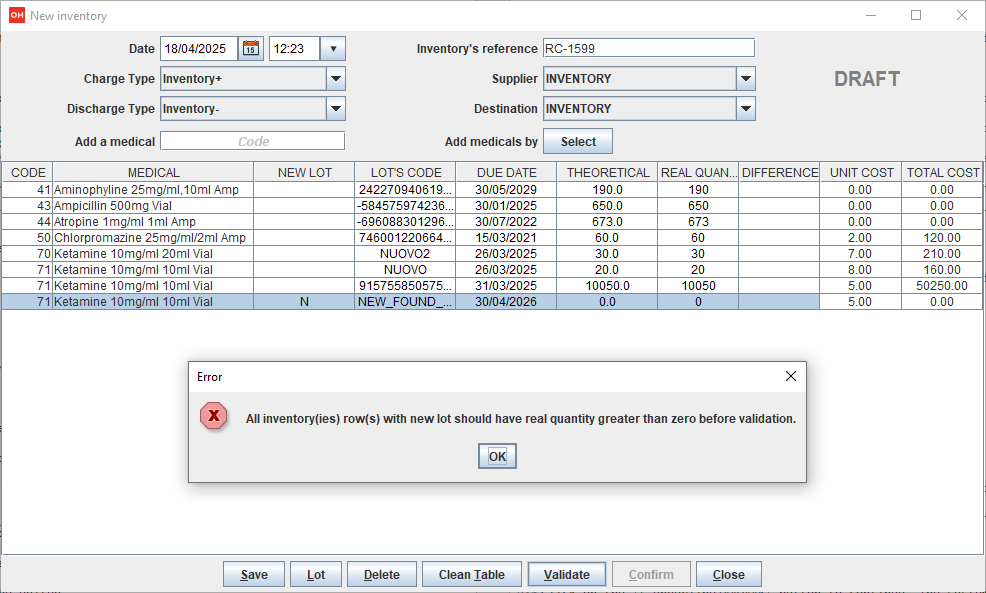
Task: Expand the Supplier combo box
Action: tap(745, 79)
